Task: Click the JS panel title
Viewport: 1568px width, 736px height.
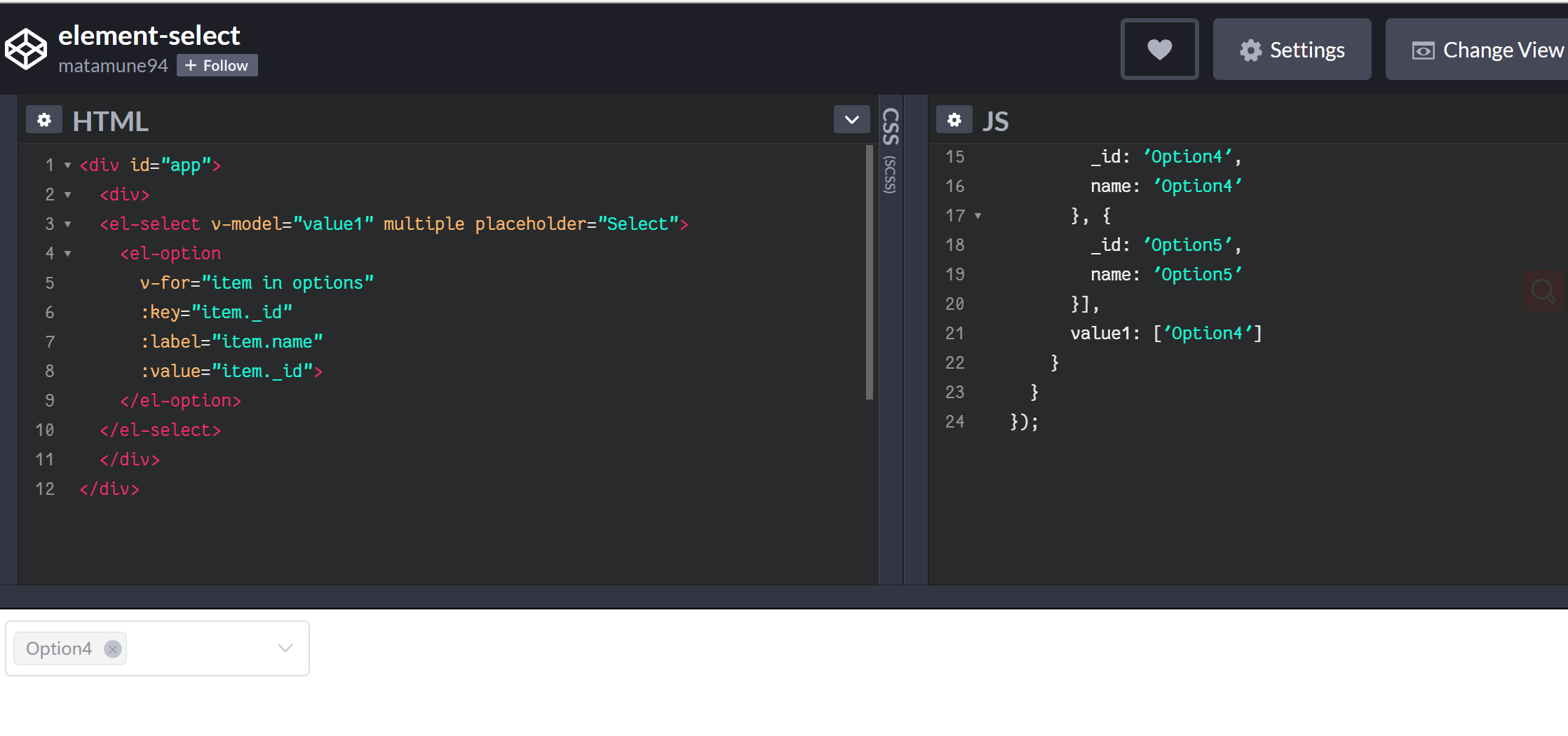Action: [x=995, y=121]
